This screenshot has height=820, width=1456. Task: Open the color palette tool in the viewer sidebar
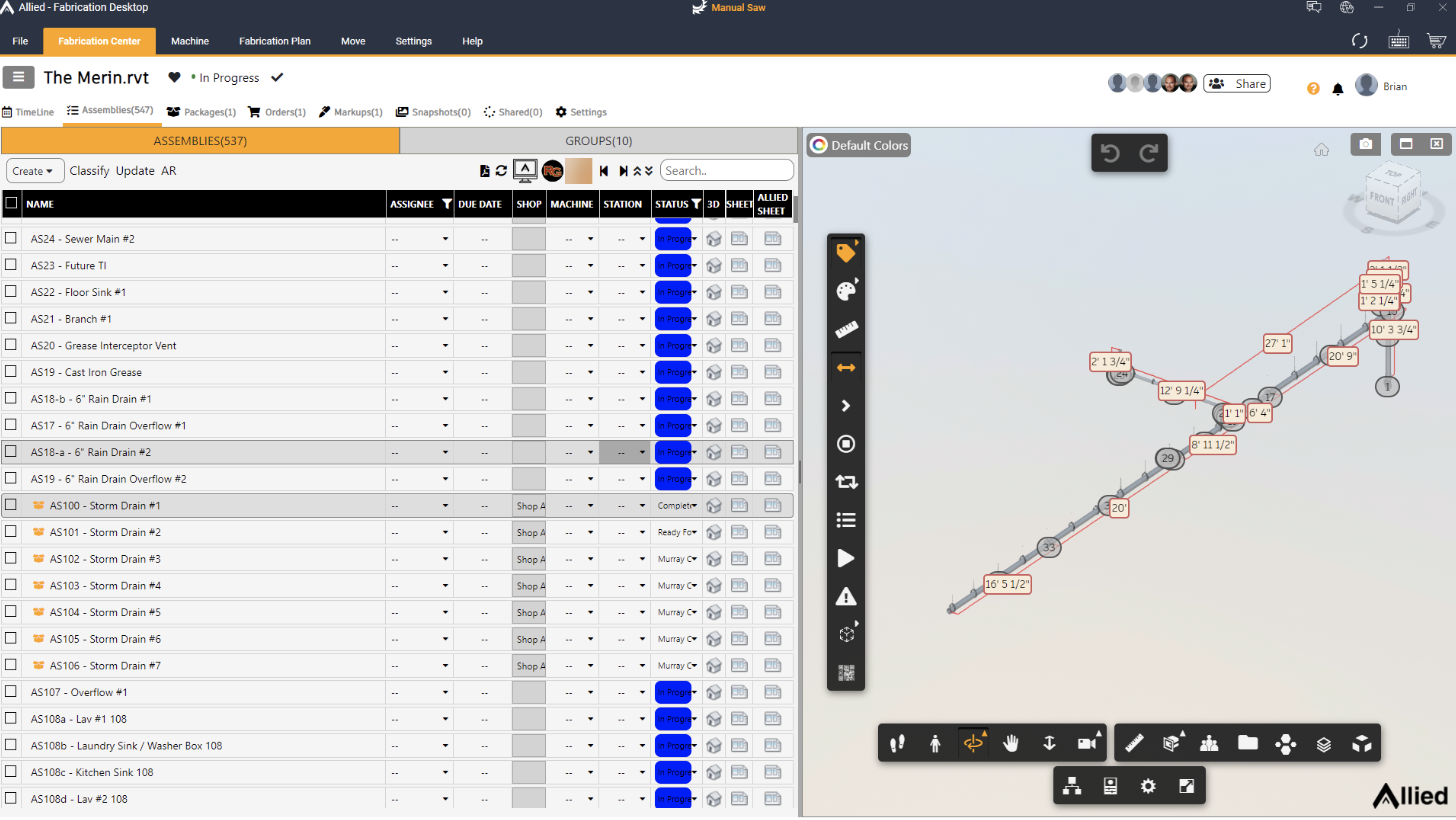(845, 291)
